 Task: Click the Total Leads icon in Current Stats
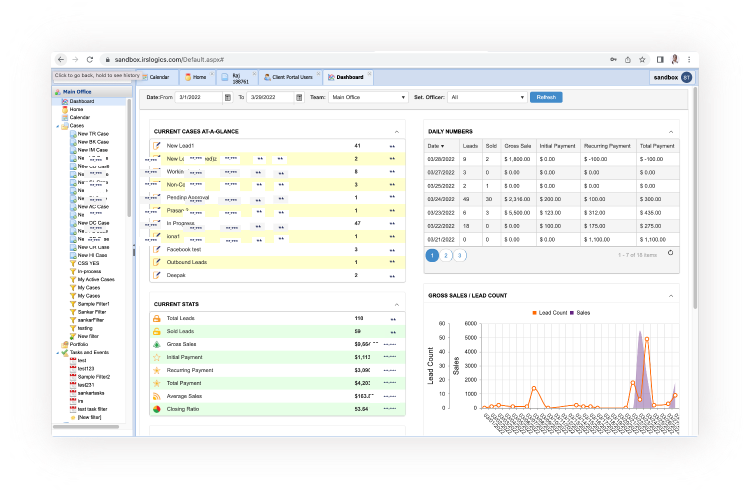pyautogui.click(x=157, y=319)
